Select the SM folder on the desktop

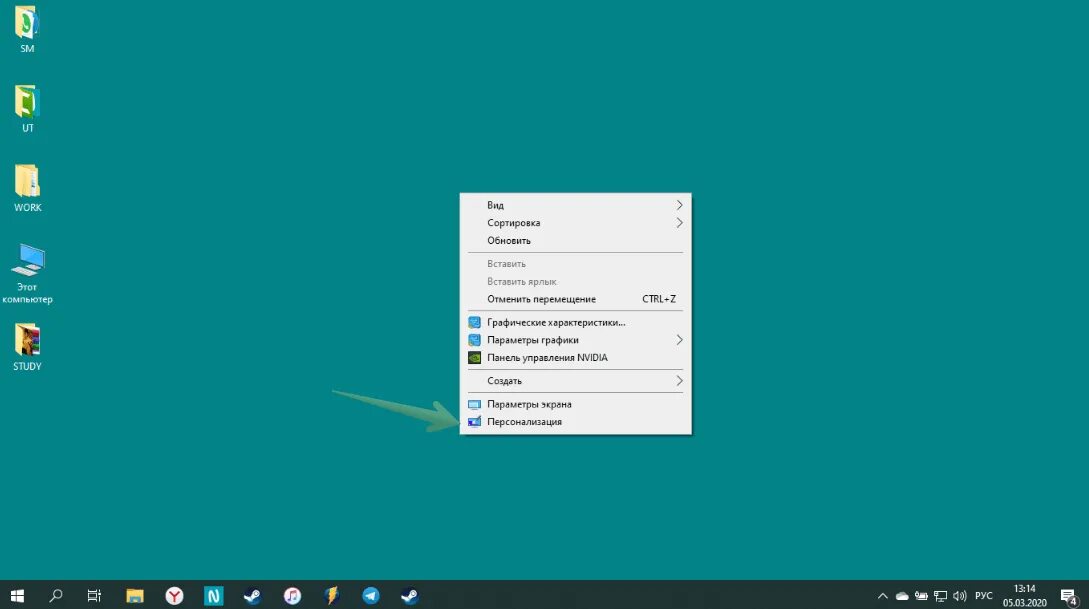pyautogui.click(x=27, y=29)
